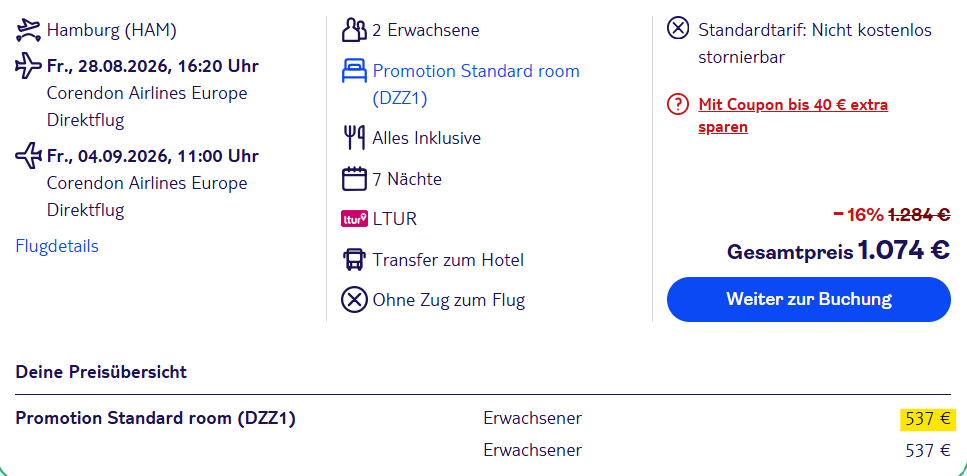Click the struck-through 1.284 € old price
The height and width of the screenshot is (476, 967).
pyautogui.click(x=919, y=215)
